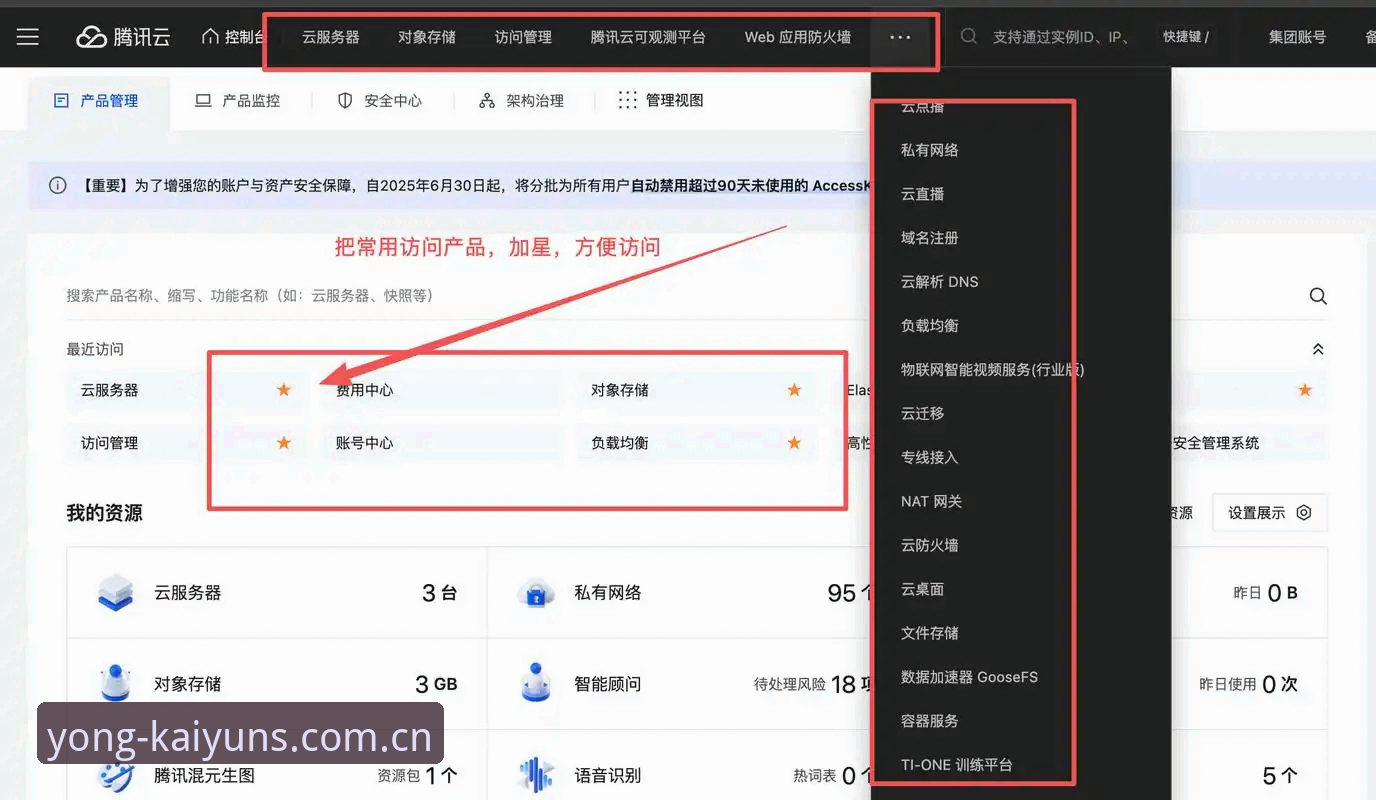Click the 设置展示 button
The image size is (1376, 800).
[x=1270, y=512]
